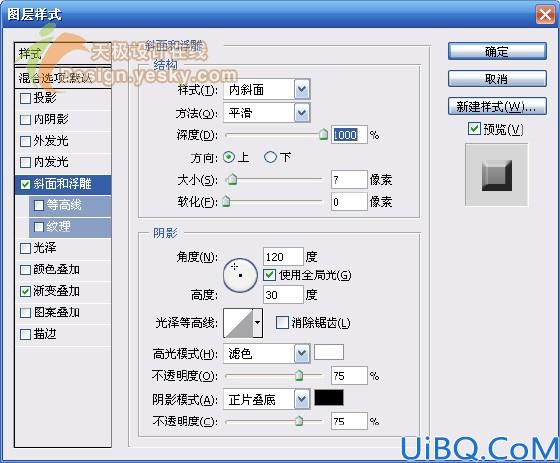Open the 渐变叠加 style entry label
This screenshot has width=560, height=463.
pos(56,291)
